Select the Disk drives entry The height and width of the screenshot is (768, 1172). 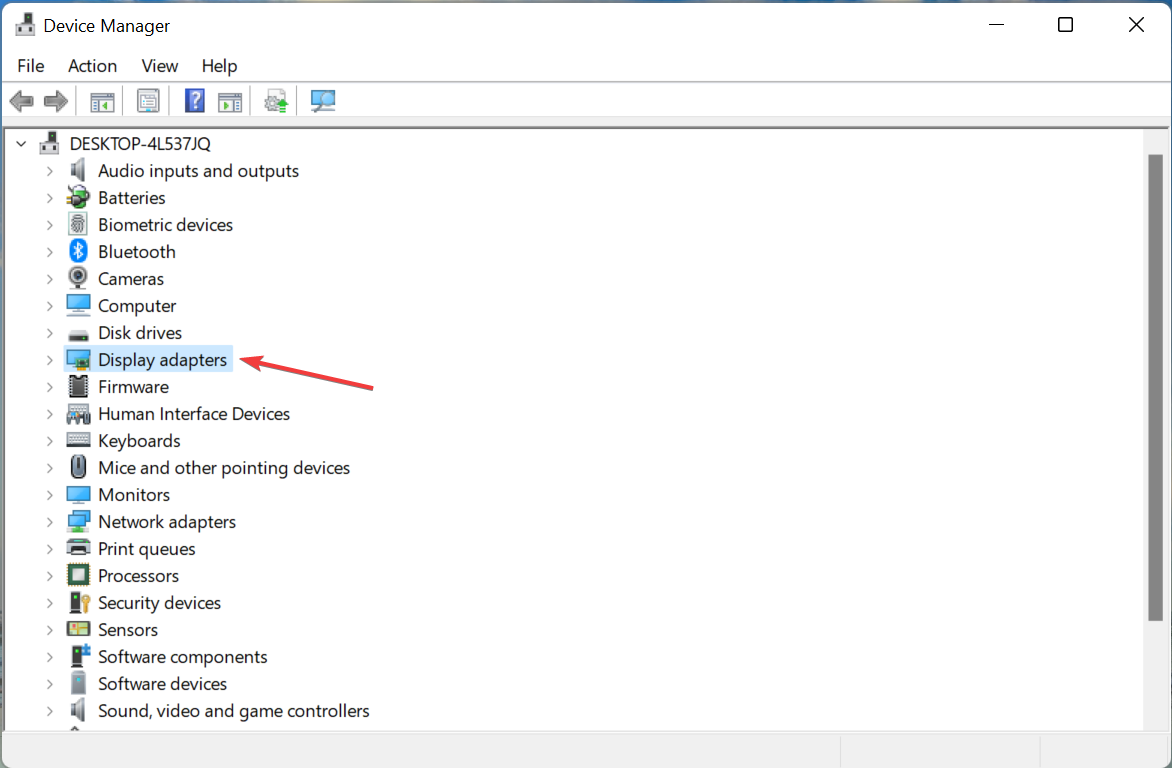click(140, 332)
